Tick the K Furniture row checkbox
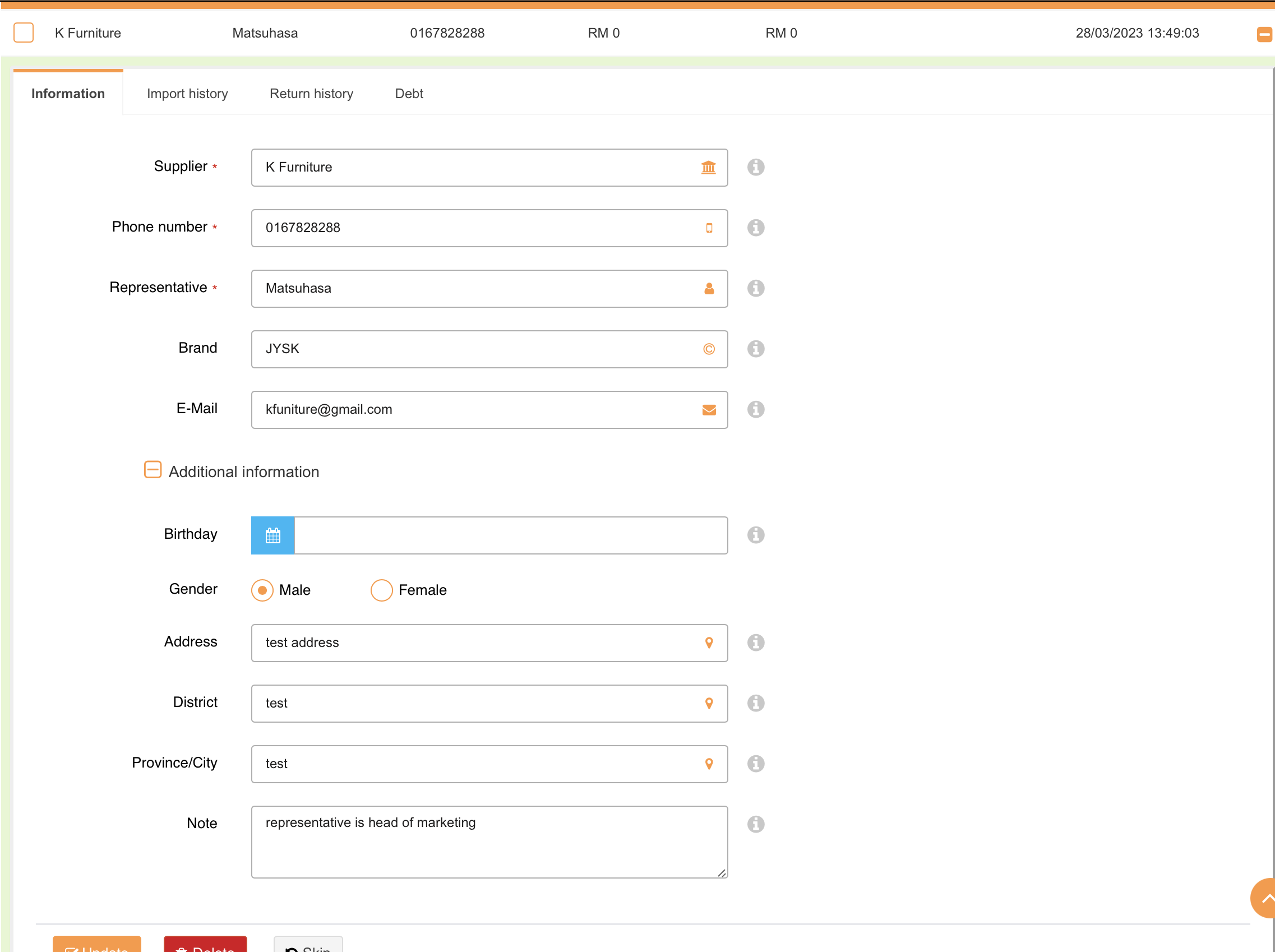1275x952 pixels. click(x=24, y=33)
